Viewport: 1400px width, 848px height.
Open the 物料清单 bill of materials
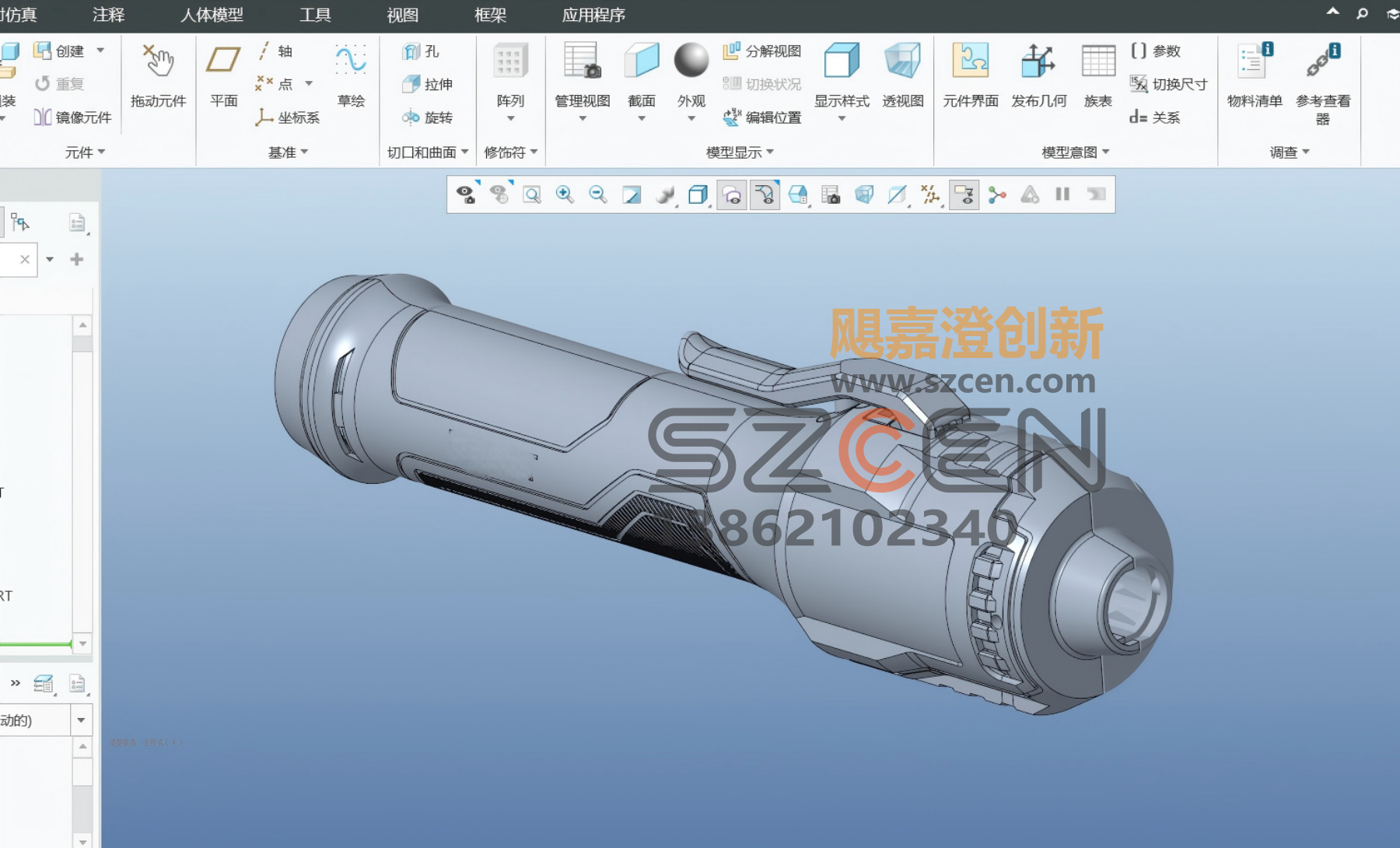click(x=1255, y=75)
